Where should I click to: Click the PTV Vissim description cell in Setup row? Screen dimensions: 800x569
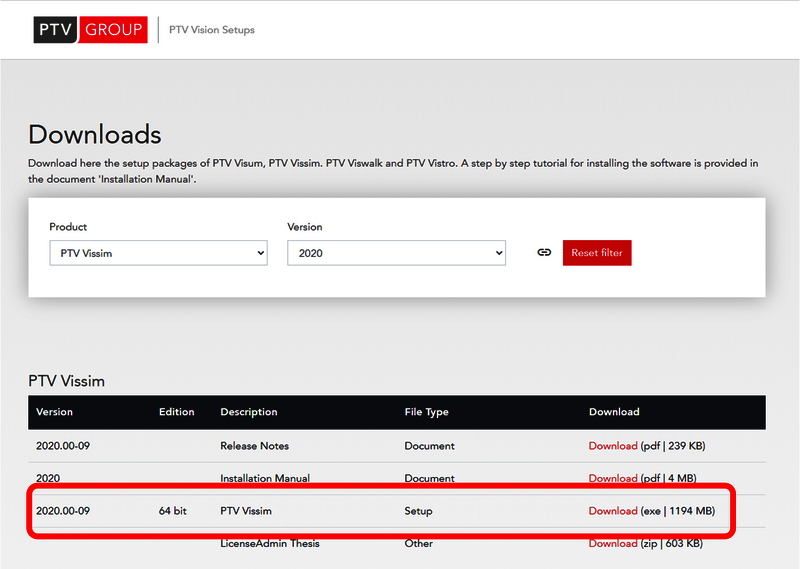click(246, 511)
